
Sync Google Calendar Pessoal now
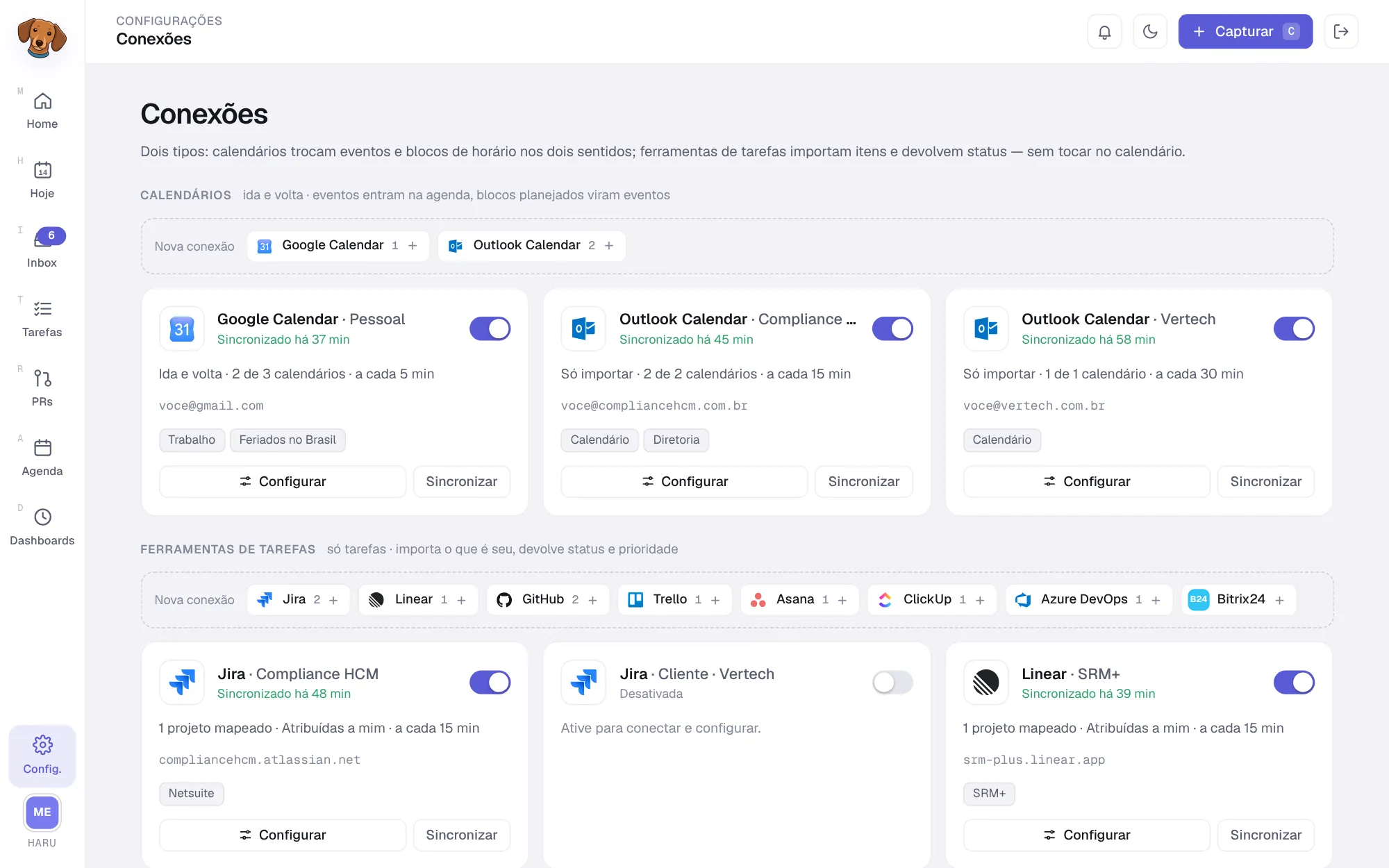462,482
